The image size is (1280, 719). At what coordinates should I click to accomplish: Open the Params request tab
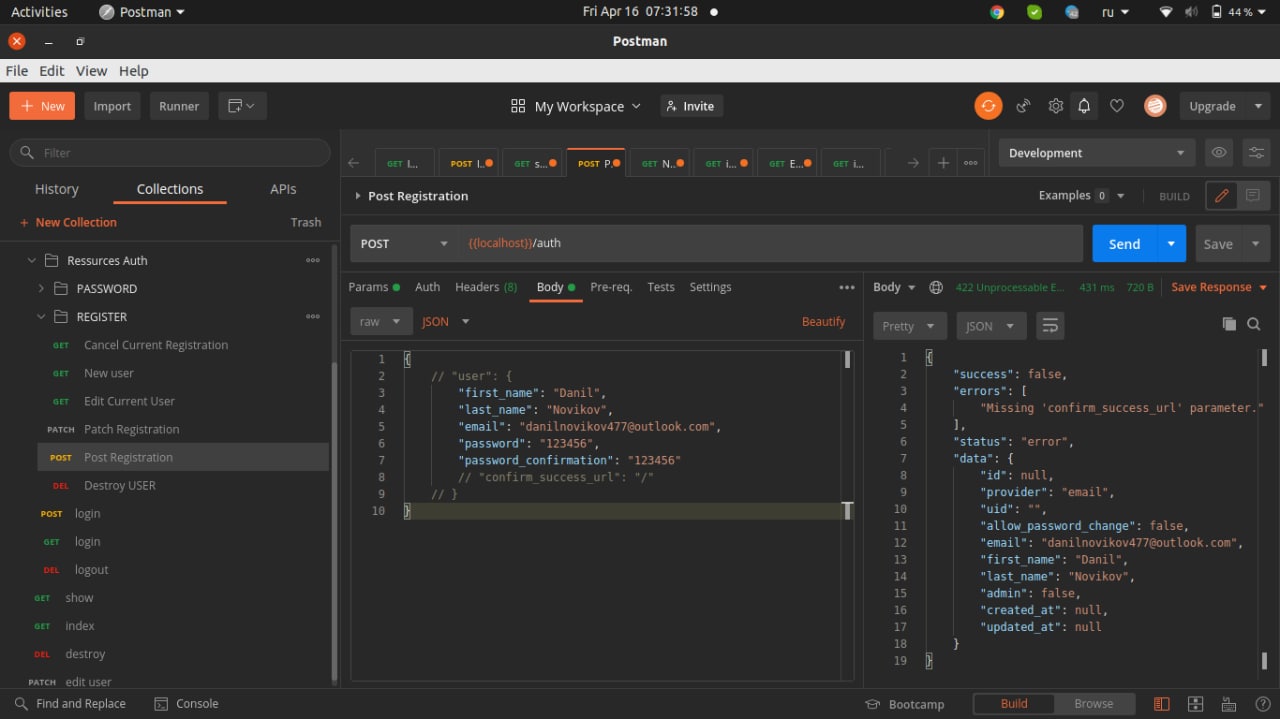(374, 287)
